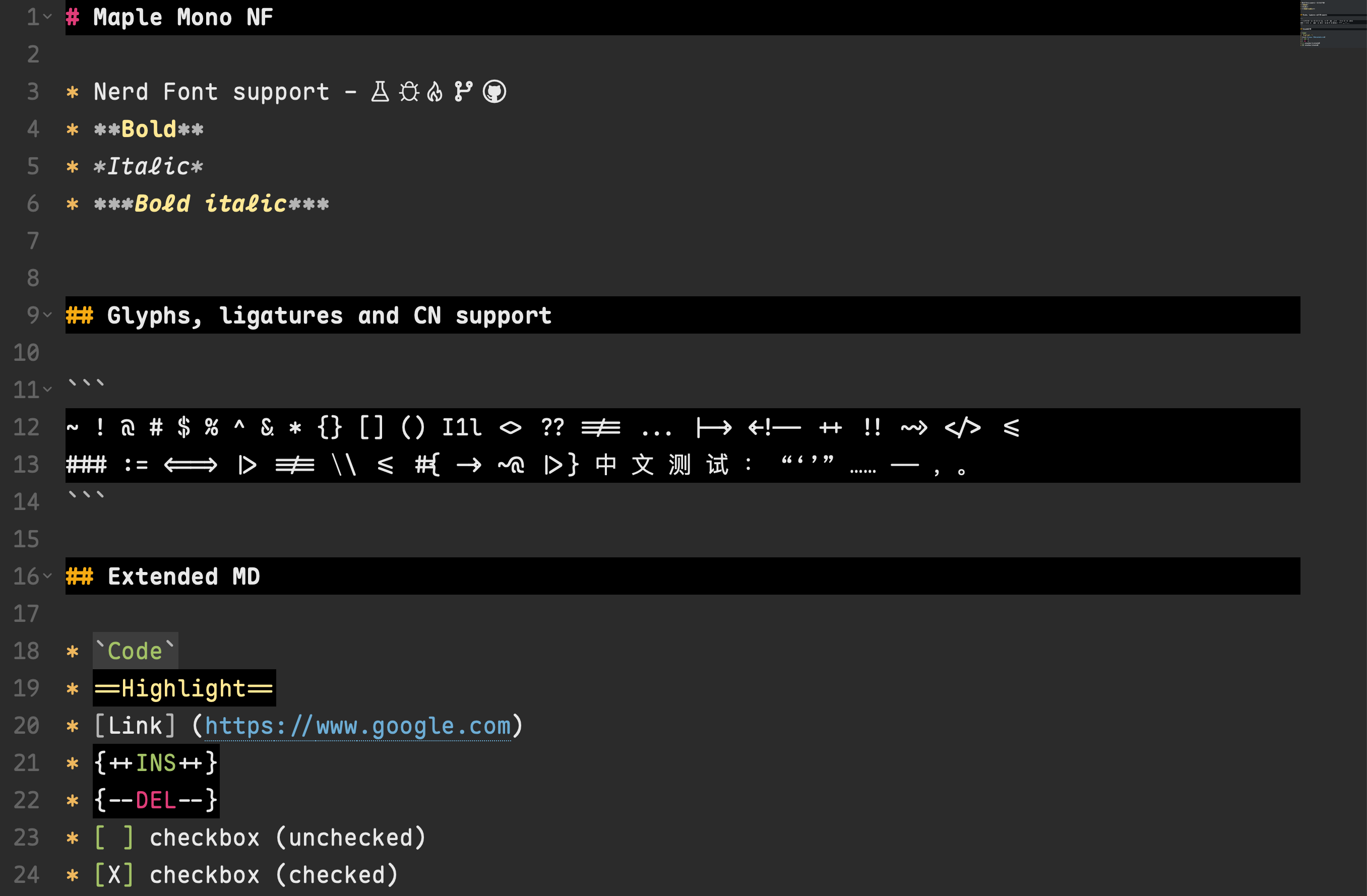Screen dimensions: 1367x896
Task: Click the checked [X] checkbox
Action: coord(114,875)
